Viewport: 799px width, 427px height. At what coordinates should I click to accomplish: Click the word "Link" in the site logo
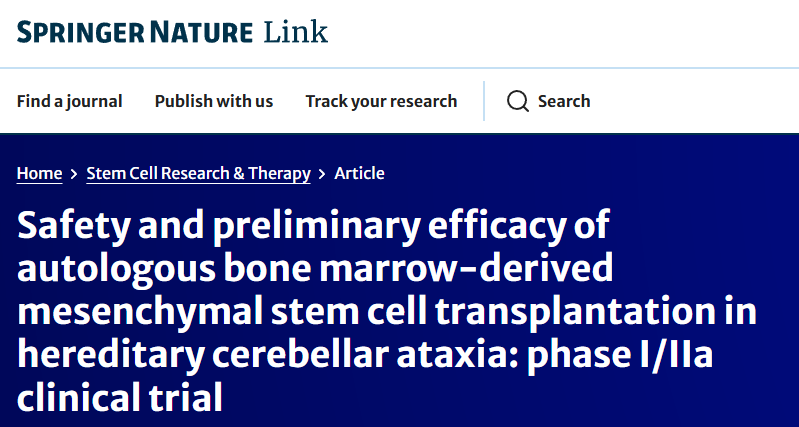click(296, 32)
